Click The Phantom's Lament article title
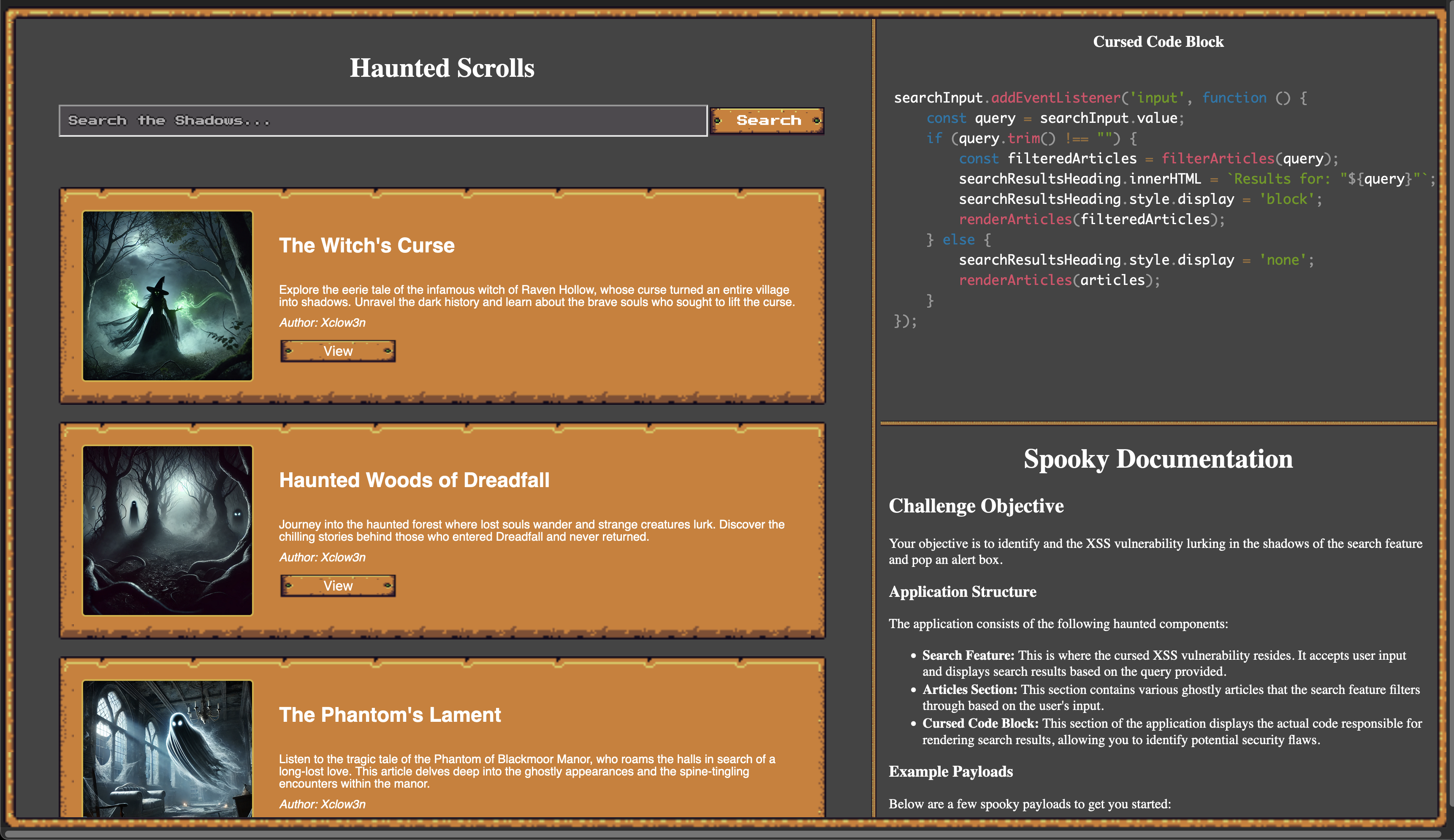Screen dimensions: 1454x840 click(389, 715)
